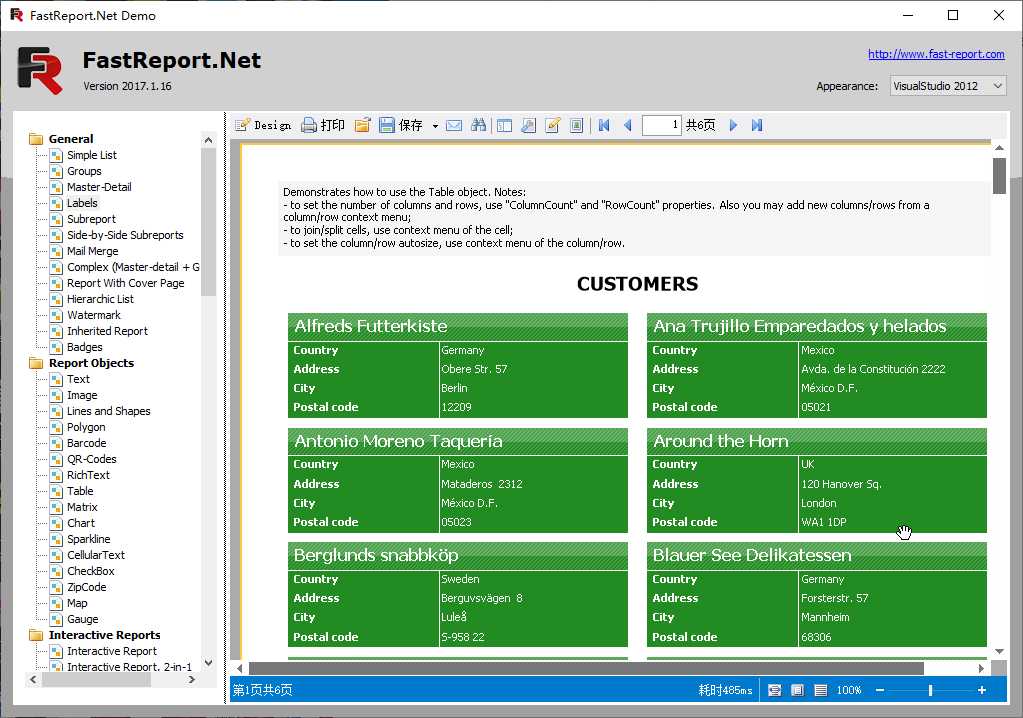Open the Table demo
This screenshot has width=1023, height=718.
coord(80,491)
